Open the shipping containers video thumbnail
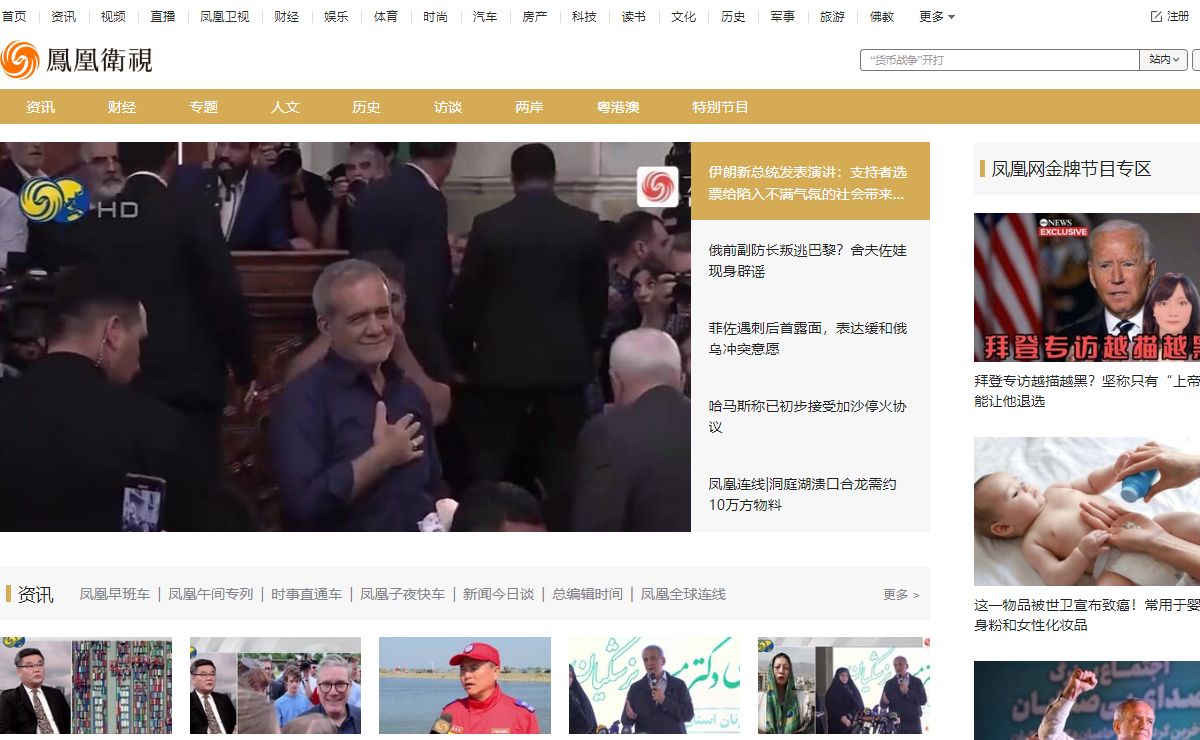This screenshot has width=1200, height=740. 86,686
